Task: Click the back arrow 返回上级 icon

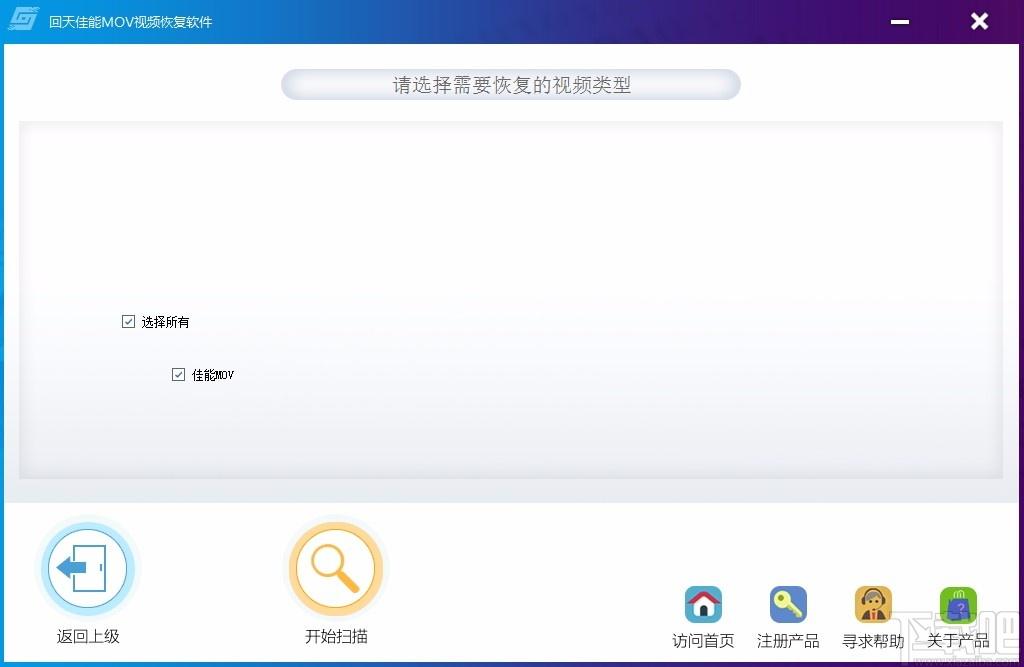Action: (x=88, y=568)
